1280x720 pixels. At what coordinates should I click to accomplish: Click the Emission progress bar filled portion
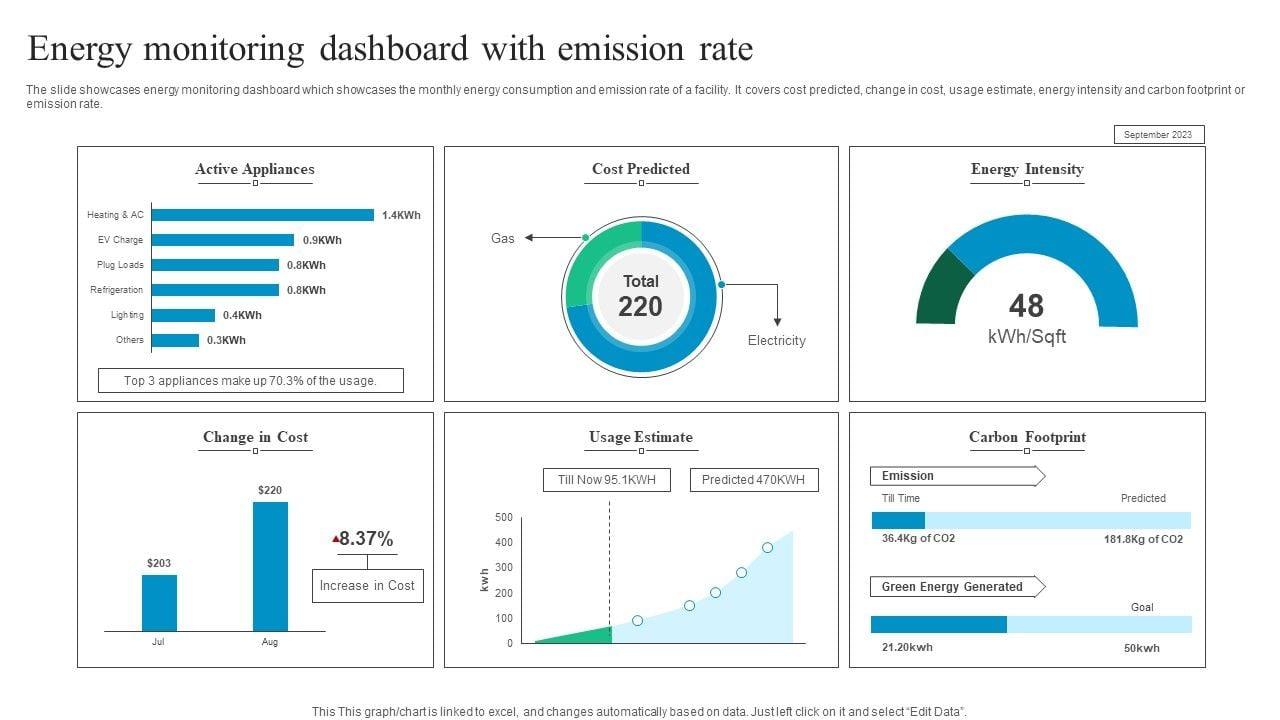[x=898, y=520]
